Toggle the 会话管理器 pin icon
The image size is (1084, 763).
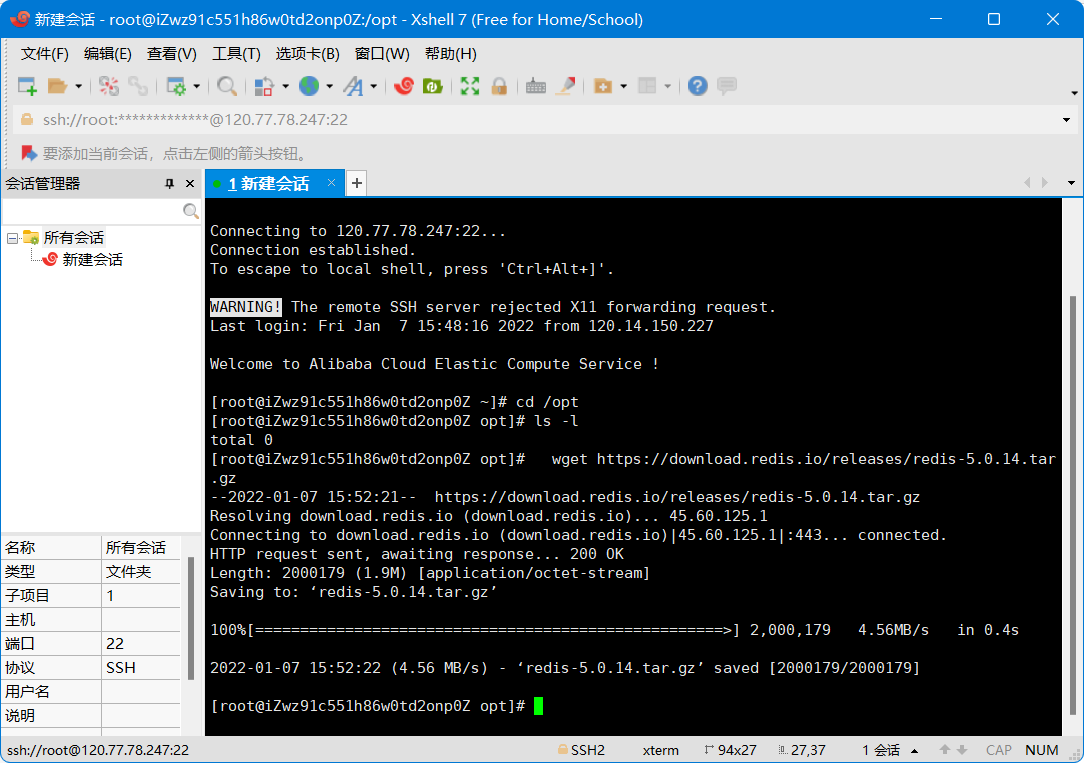click(x=170, y=183)
